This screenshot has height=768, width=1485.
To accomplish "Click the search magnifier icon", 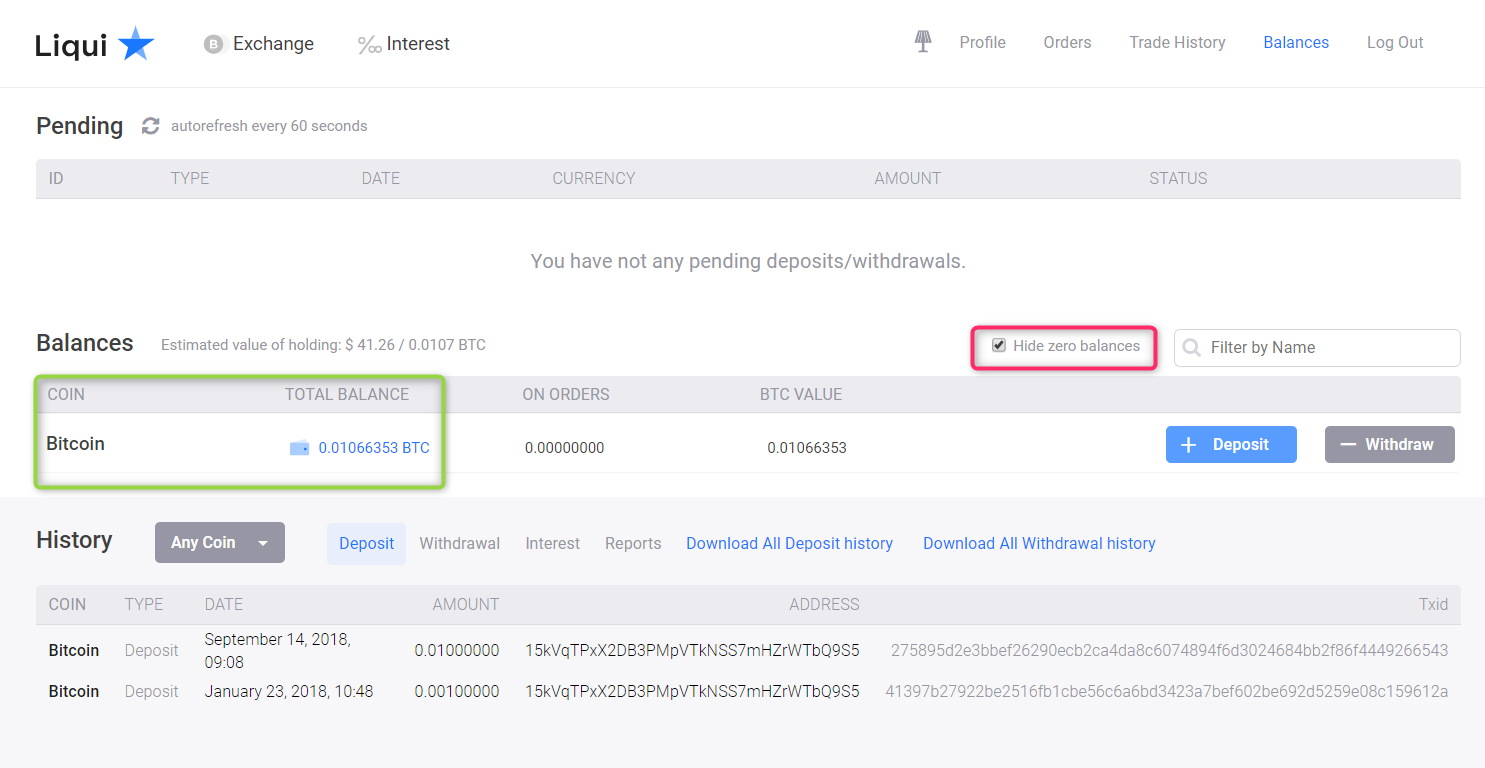I will point(1191,348).
